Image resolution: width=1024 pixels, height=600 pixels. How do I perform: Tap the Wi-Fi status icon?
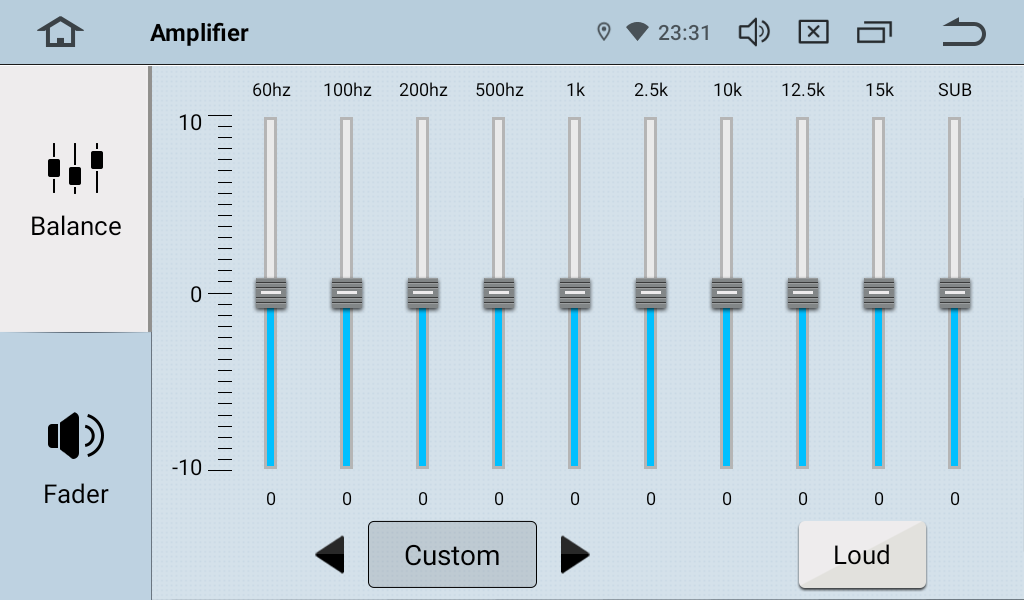click(x=637, y=33)
